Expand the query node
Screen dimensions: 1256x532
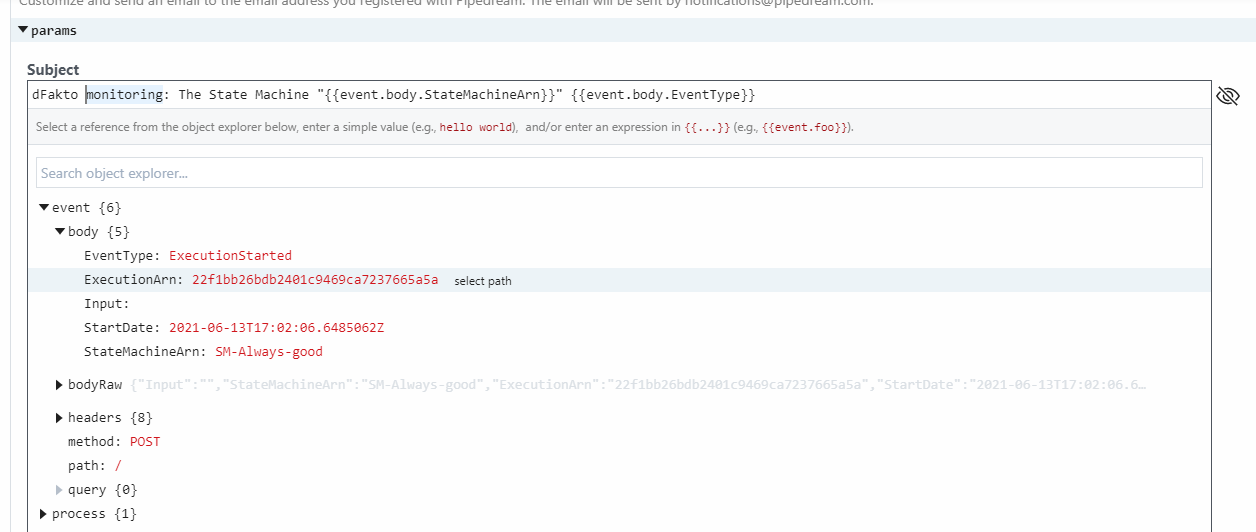(60, 490)
